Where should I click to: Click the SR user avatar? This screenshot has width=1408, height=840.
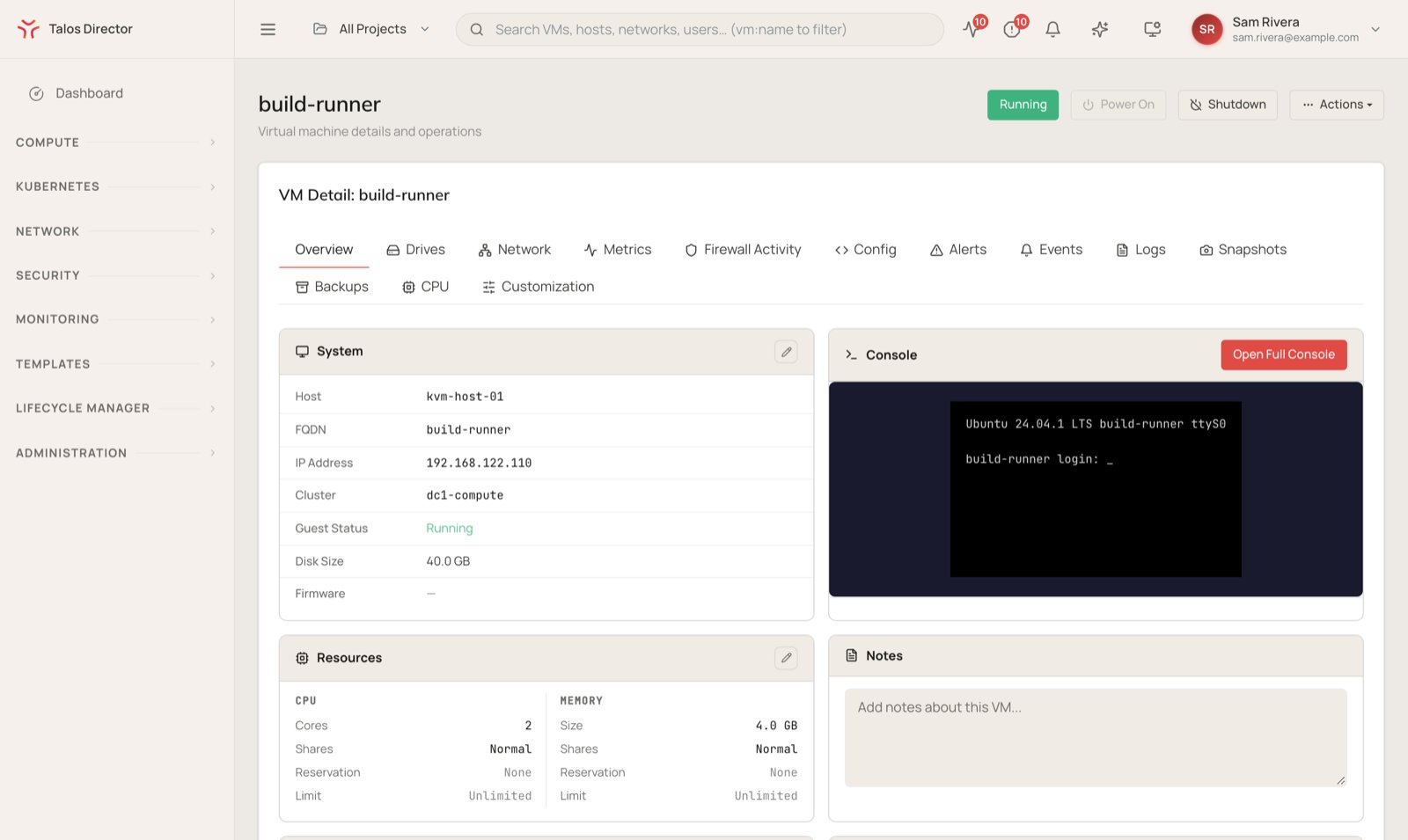click(x=1206, y=29)
